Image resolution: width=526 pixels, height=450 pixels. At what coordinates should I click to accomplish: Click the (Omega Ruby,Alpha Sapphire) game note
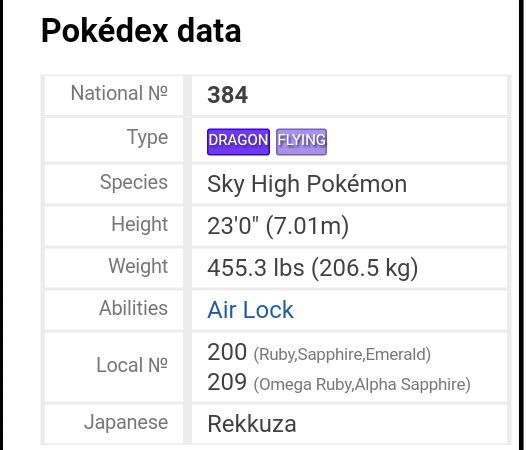[x=362, y=384]
